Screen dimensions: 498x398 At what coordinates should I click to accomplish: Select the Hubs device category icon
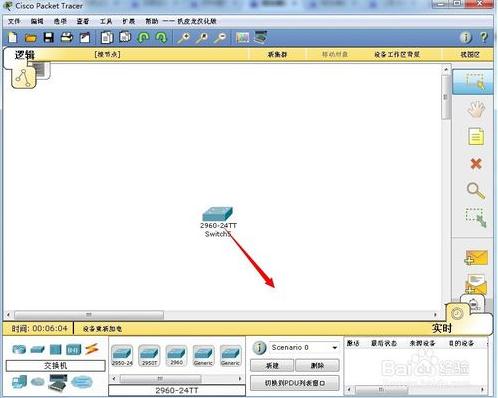(56, 350)
